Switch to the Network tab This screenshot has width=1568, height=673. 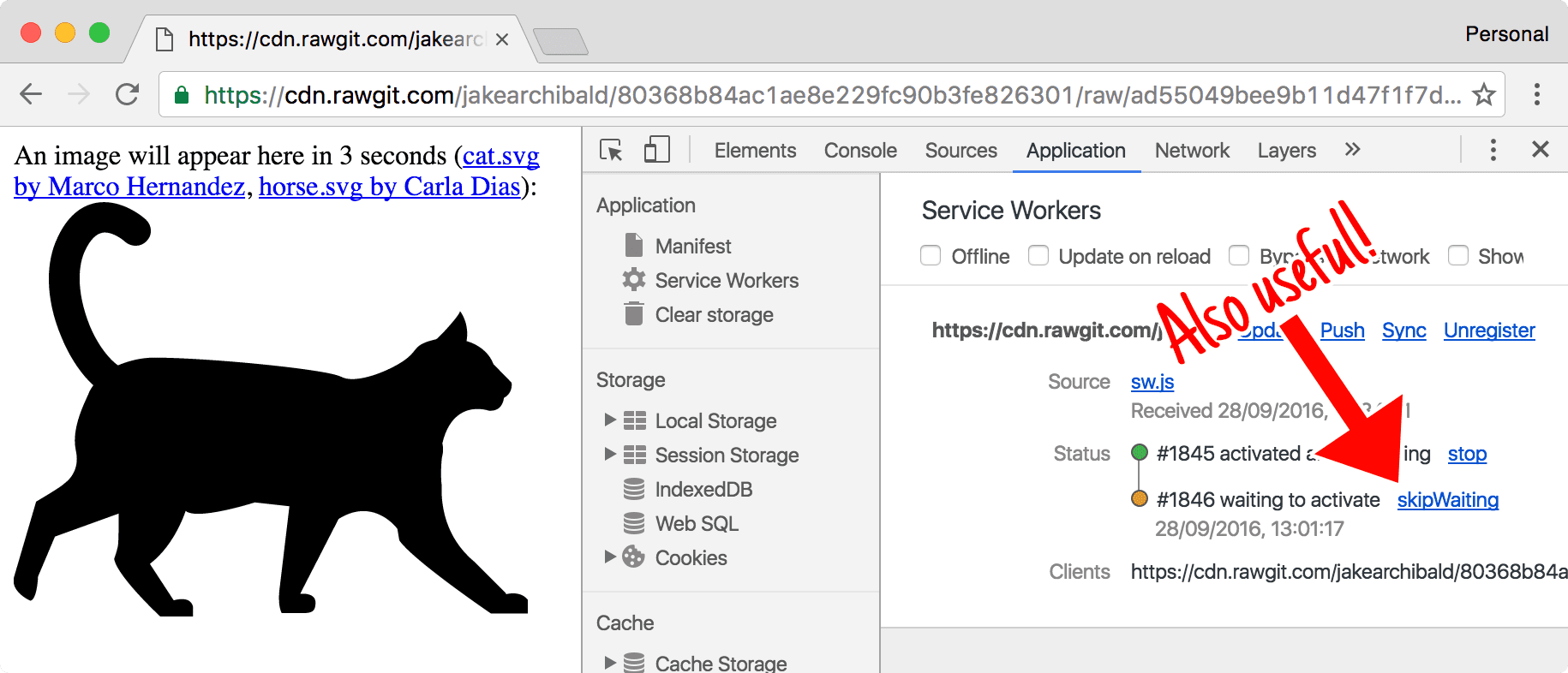pos(1191,151)
